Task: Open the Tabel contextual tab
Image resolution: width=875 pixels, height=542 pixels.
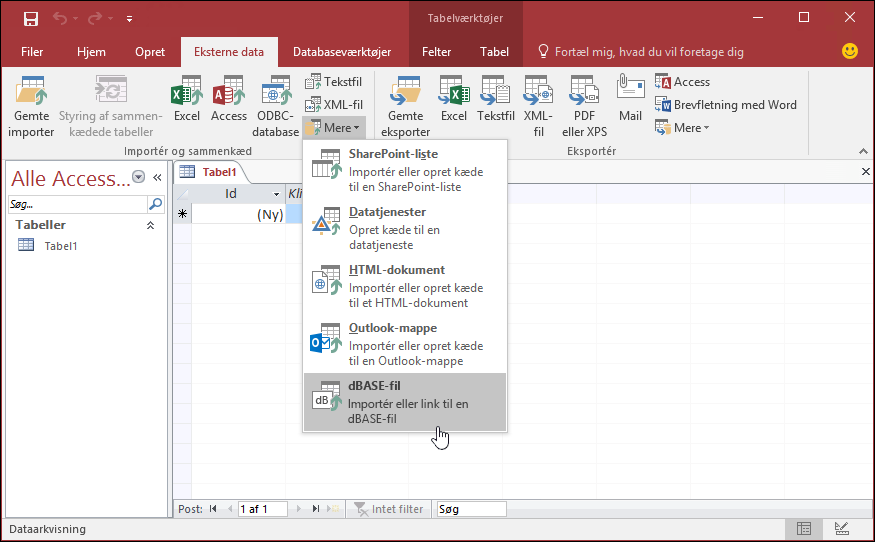Action: coord(494,52)
